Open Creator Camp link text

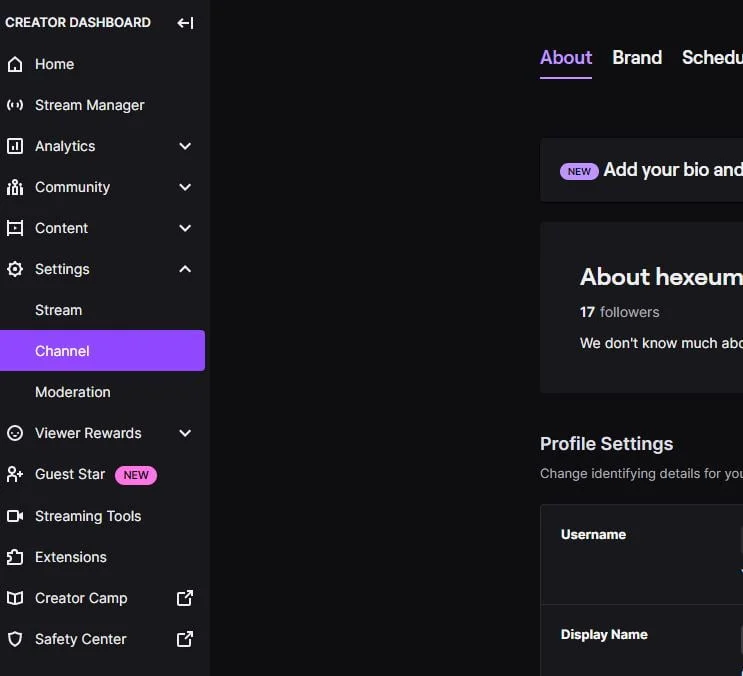[81, 598]
